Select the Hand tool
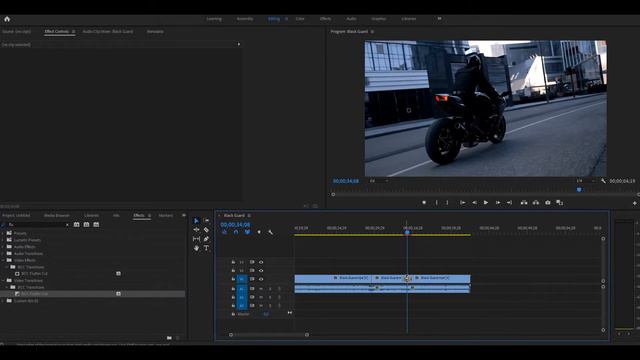 pos(196,248)
